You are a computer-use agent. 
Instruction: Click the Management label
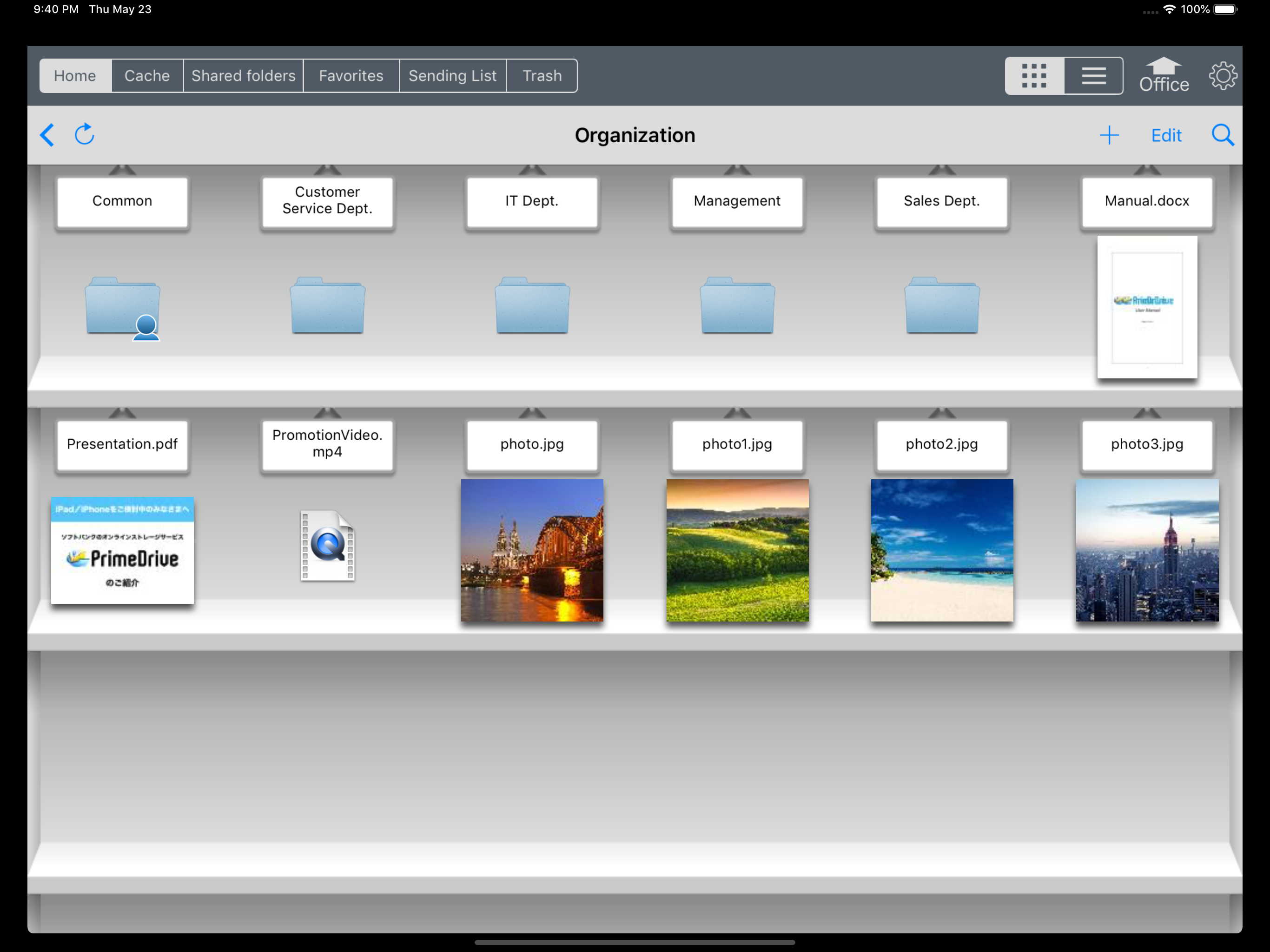click(737, 202)
